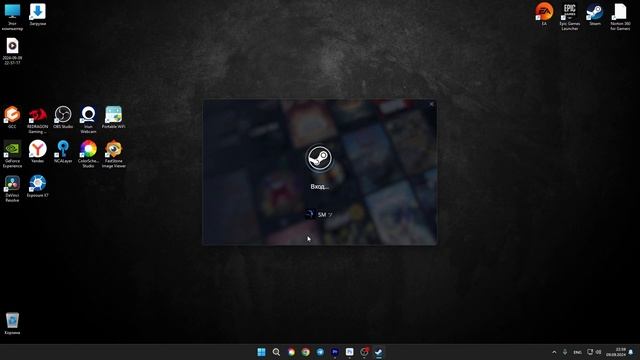Open the FastStone Image Viewer shortcut
Viewport: 640px width, 360px height.
coord(113,154)
